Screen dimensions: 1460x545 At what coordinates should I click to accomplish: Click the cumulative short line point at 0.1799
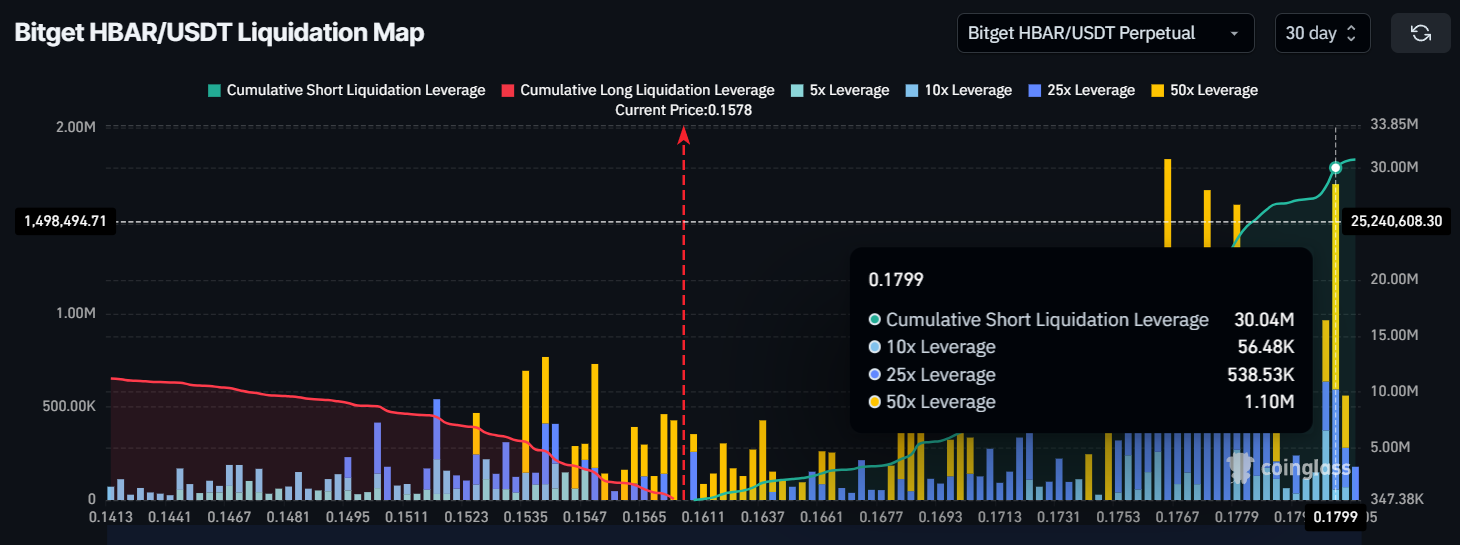(x=1335, y=167)
